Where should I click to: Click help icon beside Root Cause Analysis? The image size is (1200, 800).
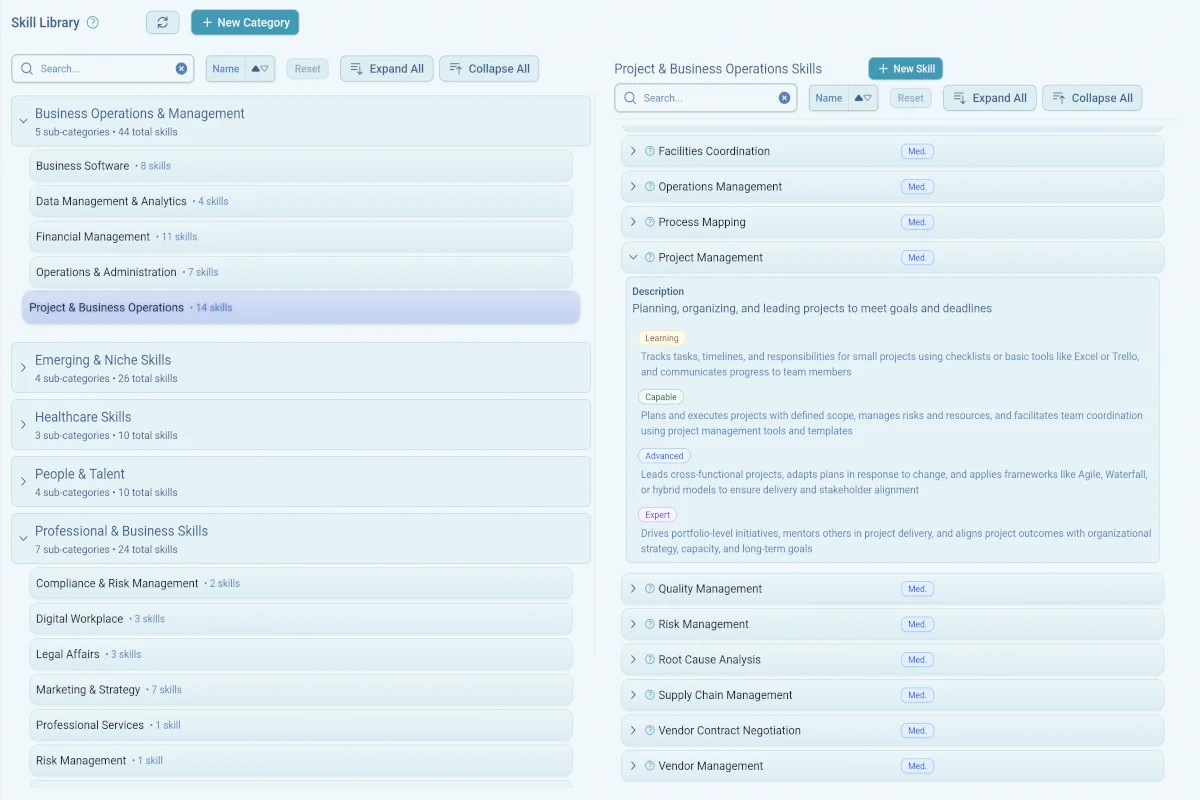click(649, 660)
